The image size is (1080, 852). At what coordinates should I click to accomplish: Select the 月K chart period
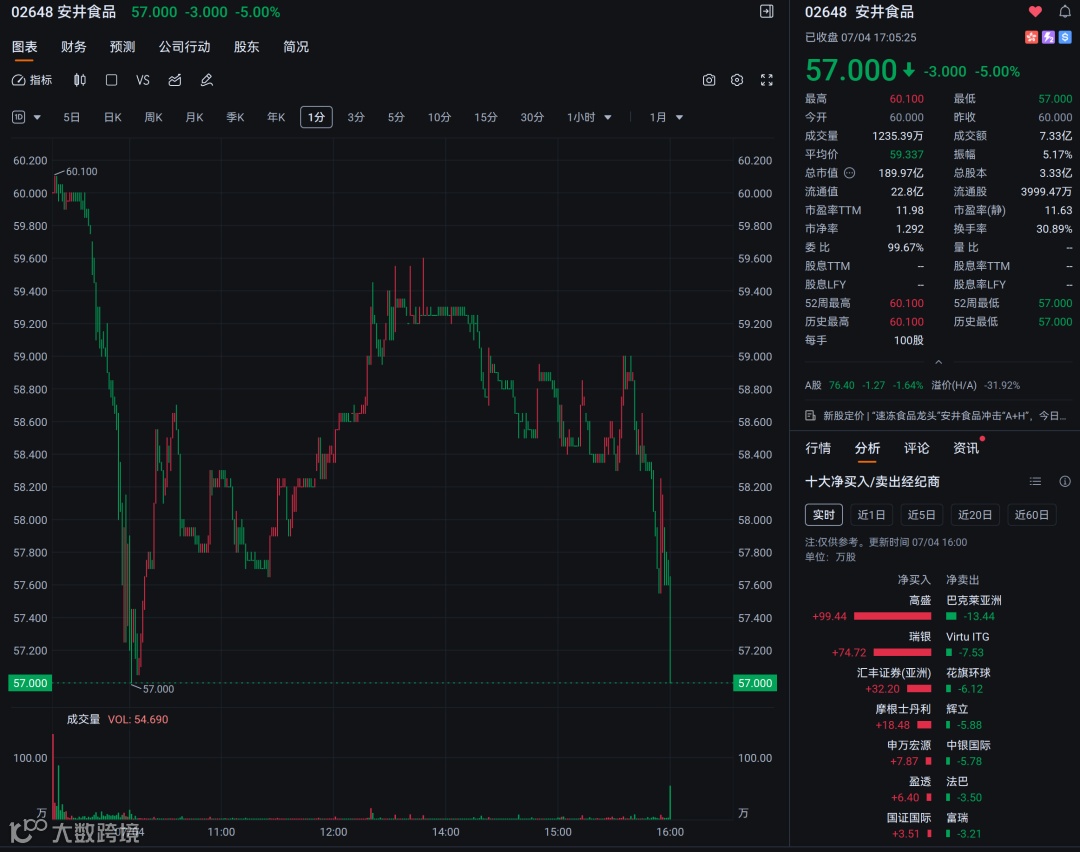pyautogui.click(x=195, y=117)
